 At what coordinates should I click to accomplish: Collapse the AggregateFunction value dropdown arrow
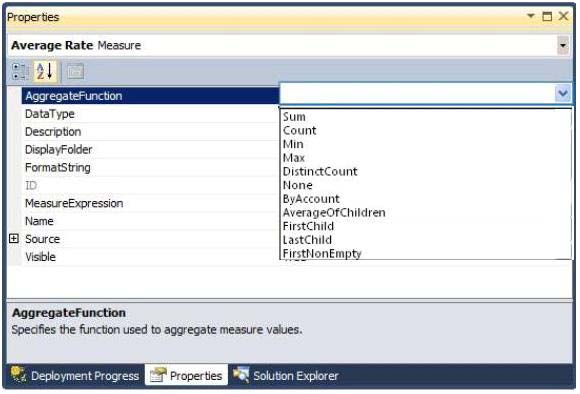(x=563, y=93)
